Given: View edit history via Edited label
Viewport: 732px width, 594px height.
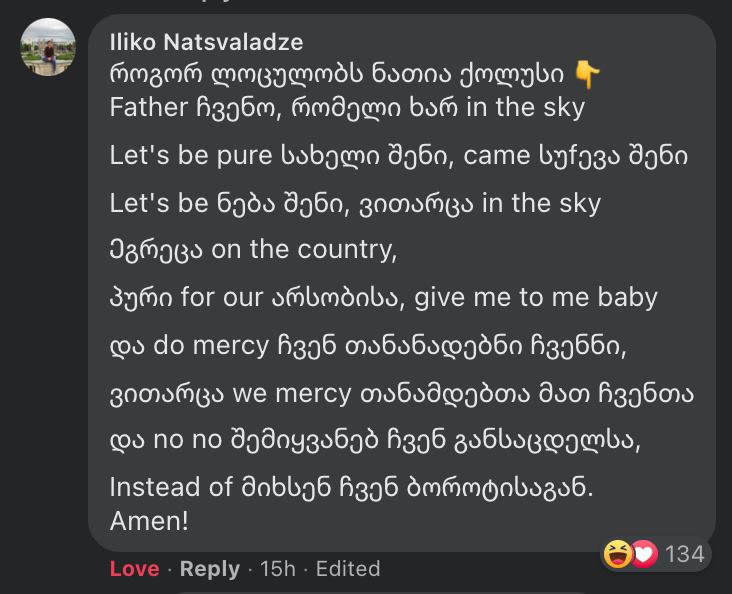Looking at the screenshot, I should click(348, 569).
